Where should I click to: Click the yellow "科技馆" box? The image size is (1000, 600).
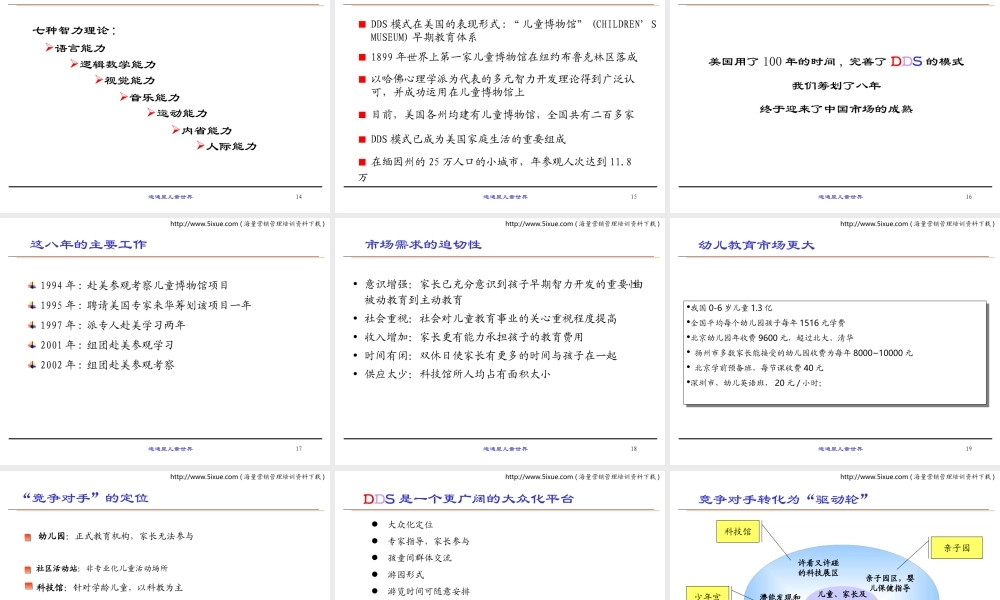[738, 531]
